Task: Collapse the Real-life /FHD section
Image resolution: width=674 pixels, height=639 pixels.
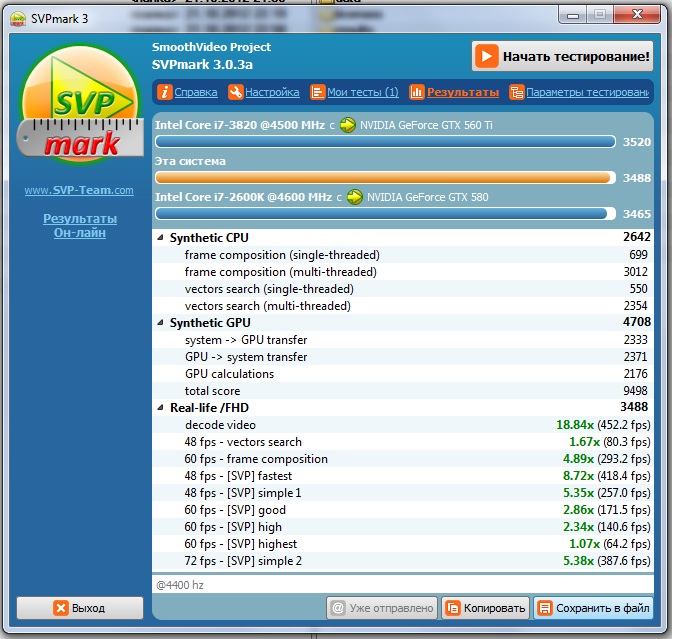Action: click(x=161, y=408)
